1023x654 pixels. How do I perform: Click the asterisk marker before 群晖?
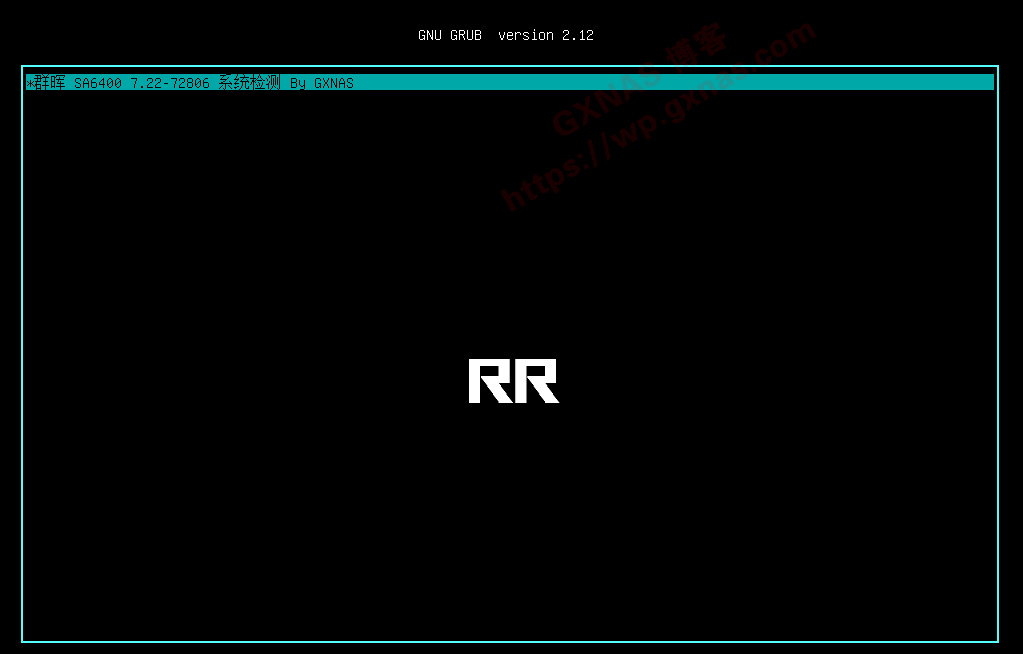[x=29, y=83]
